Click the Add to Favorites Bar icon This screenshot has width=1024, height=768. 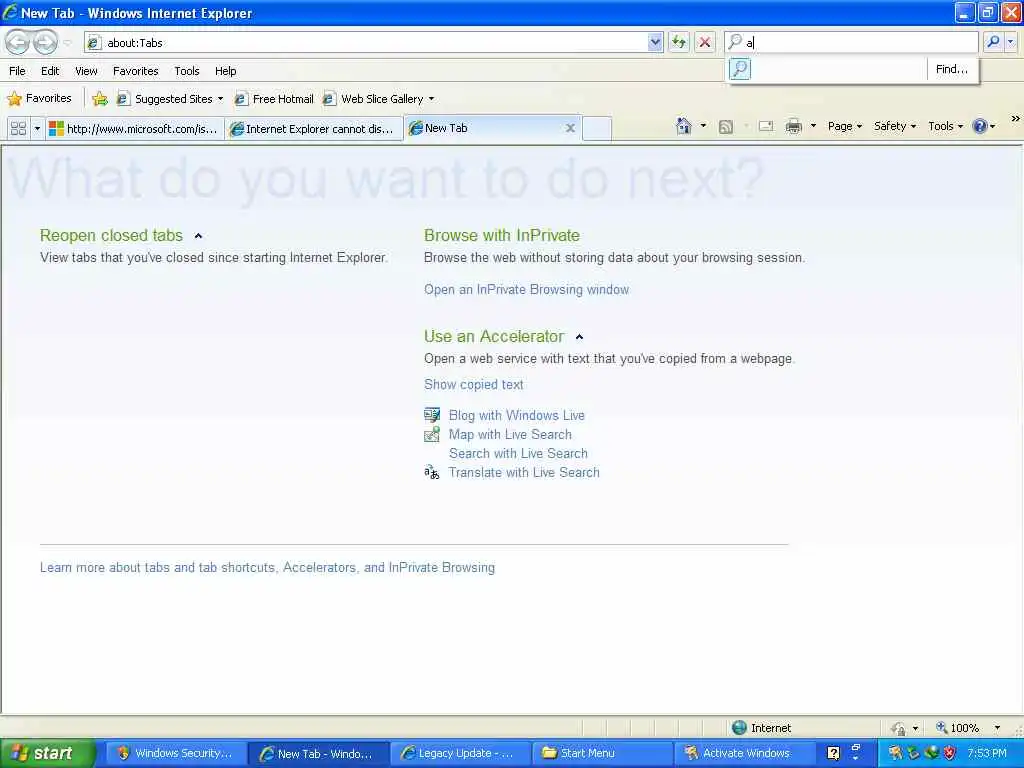tap(100, 99)
